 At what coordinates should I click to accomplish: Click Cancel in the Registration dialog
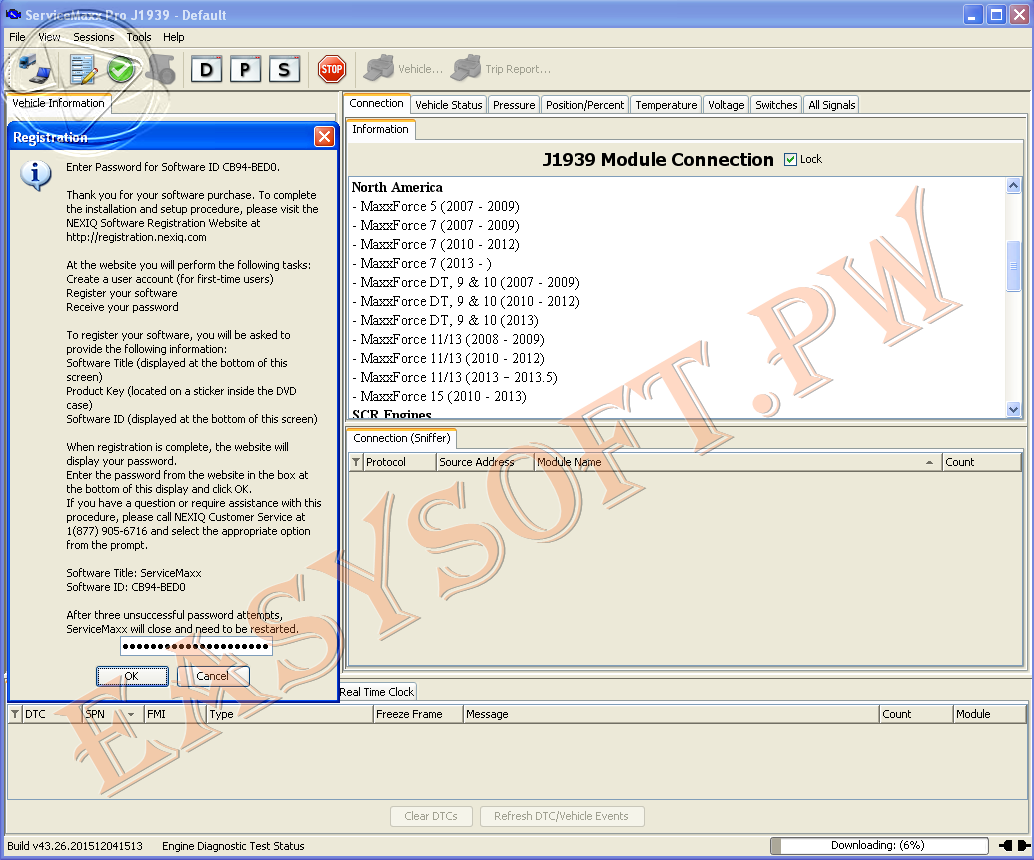213,676
